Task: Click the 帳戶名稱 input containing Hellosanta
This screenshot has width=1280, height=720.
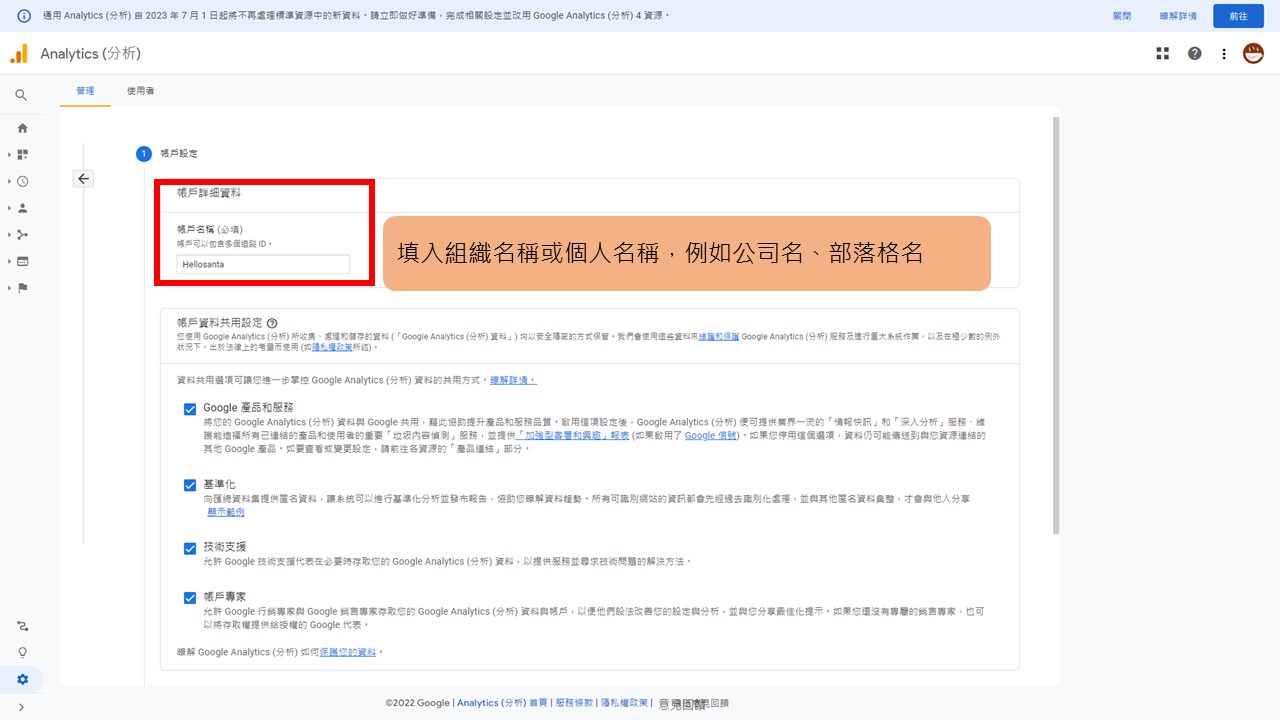Action: click(263, 265)
